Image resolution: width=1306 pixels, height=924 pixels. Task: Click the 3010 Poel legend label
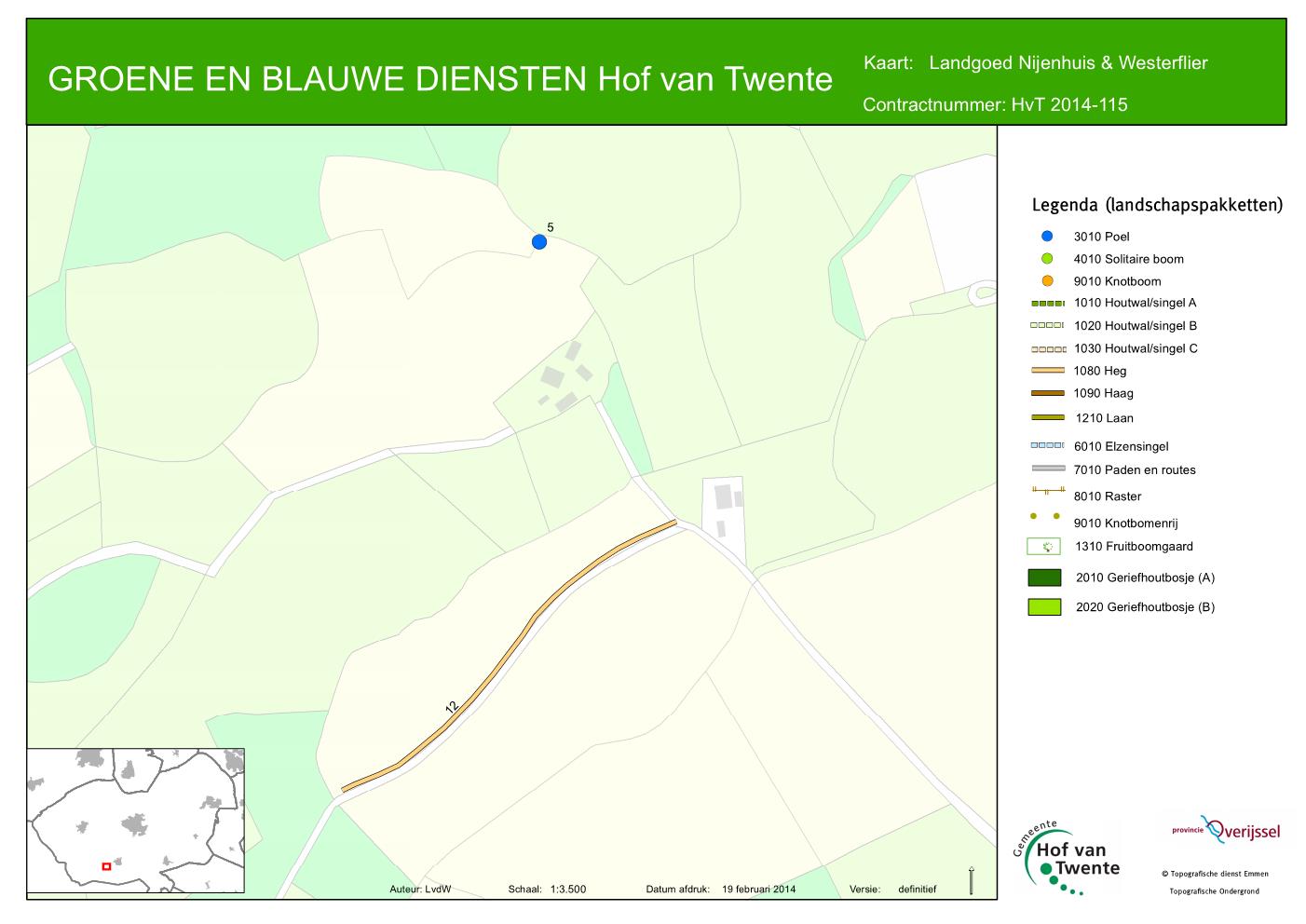coord(1101,237)
